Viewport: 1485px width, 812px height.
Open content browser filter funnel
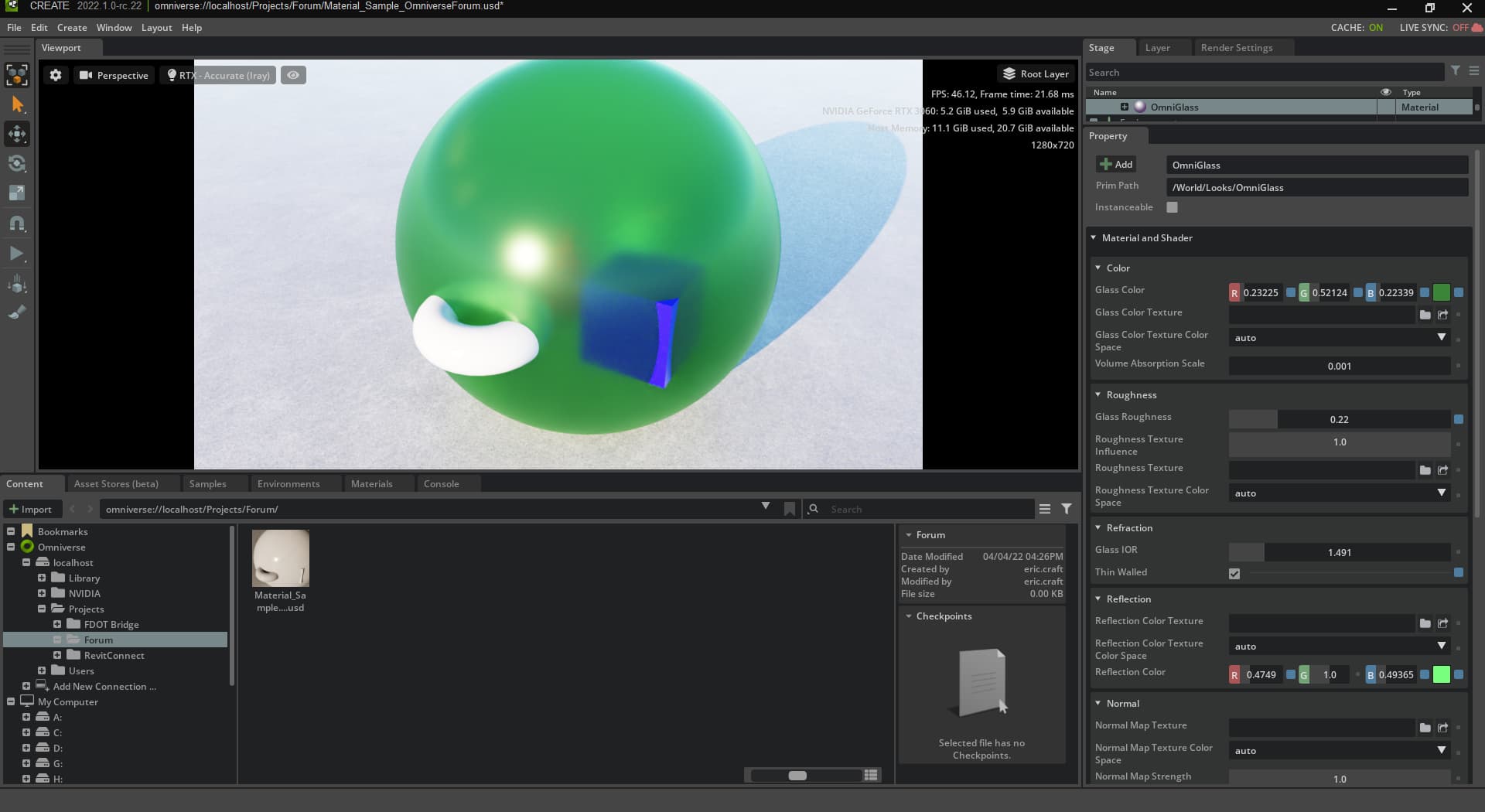point(1067,509)
